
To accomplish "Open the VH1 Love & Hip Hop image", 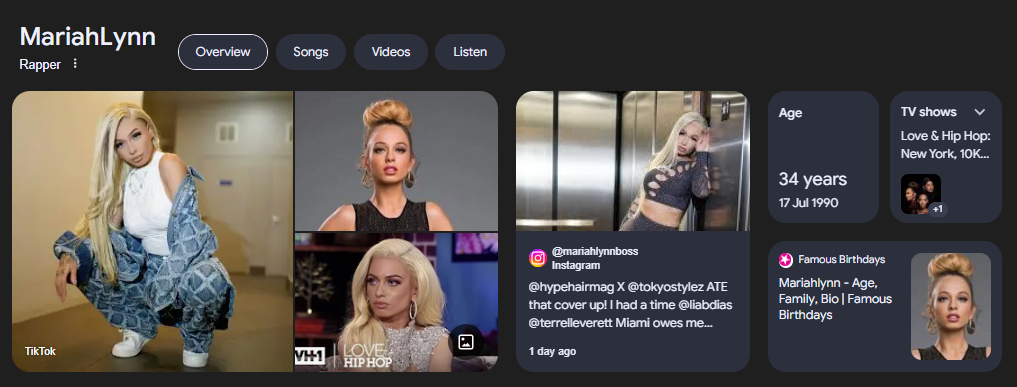I will tap(396, 302).
